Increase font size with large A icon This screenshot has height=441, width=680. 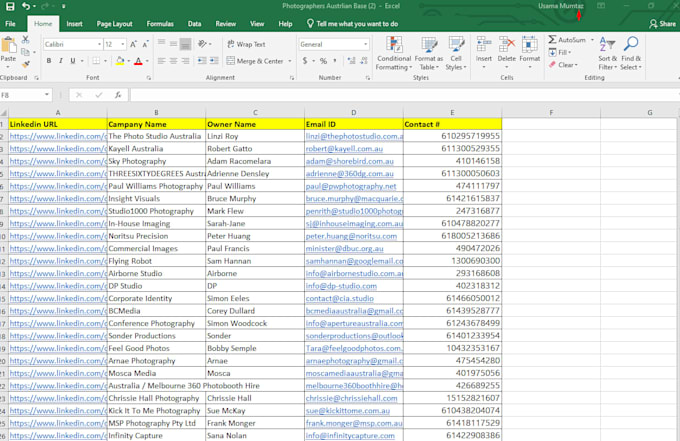point(134,44)
